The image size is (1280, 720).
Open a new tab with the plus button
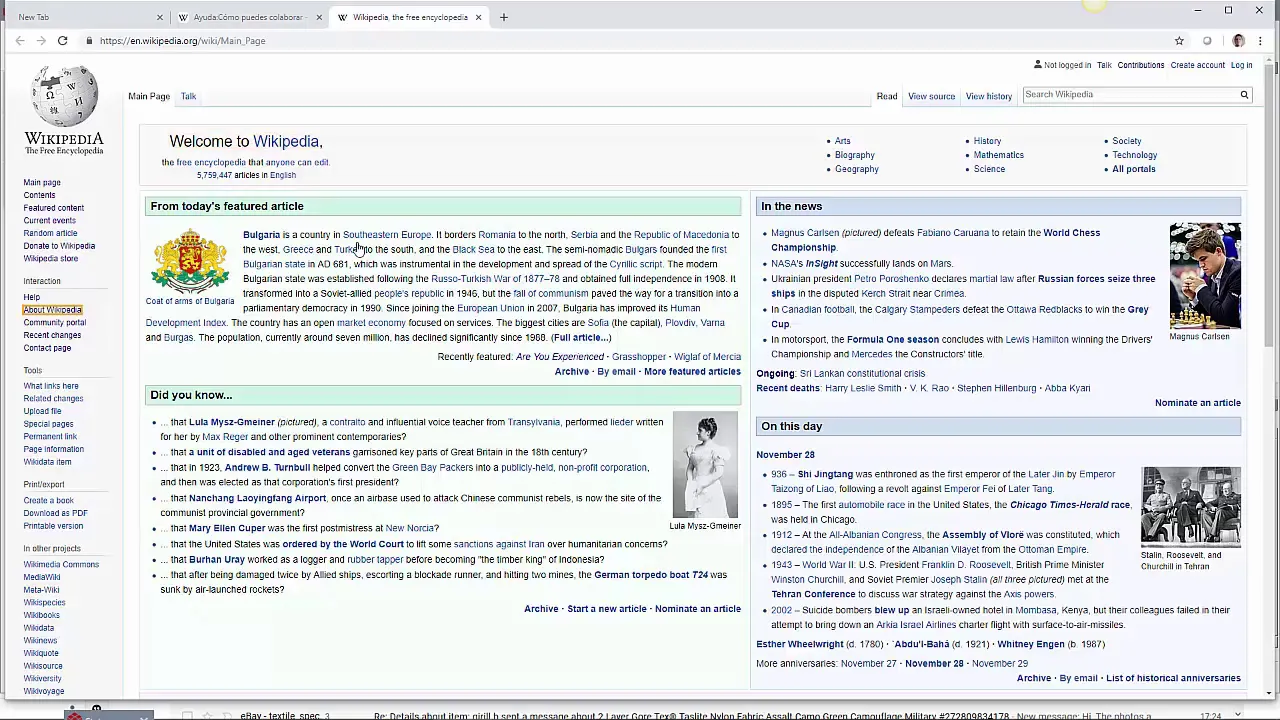(503, 17)
